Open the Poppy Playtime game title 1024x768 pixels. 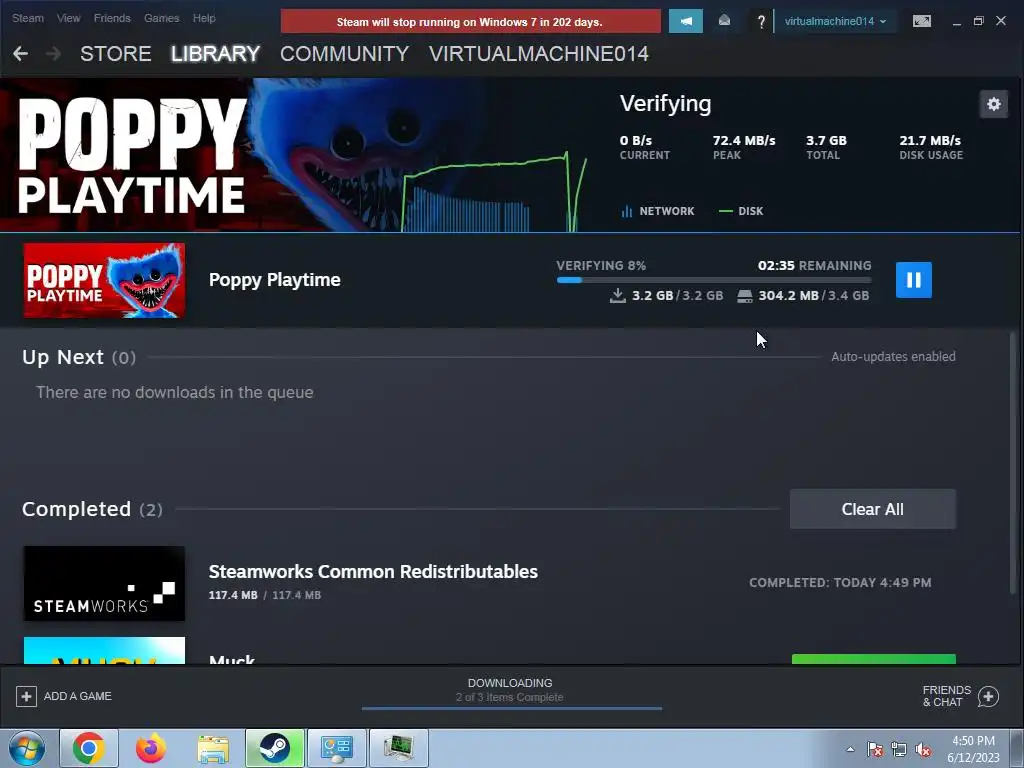(274, 280)
